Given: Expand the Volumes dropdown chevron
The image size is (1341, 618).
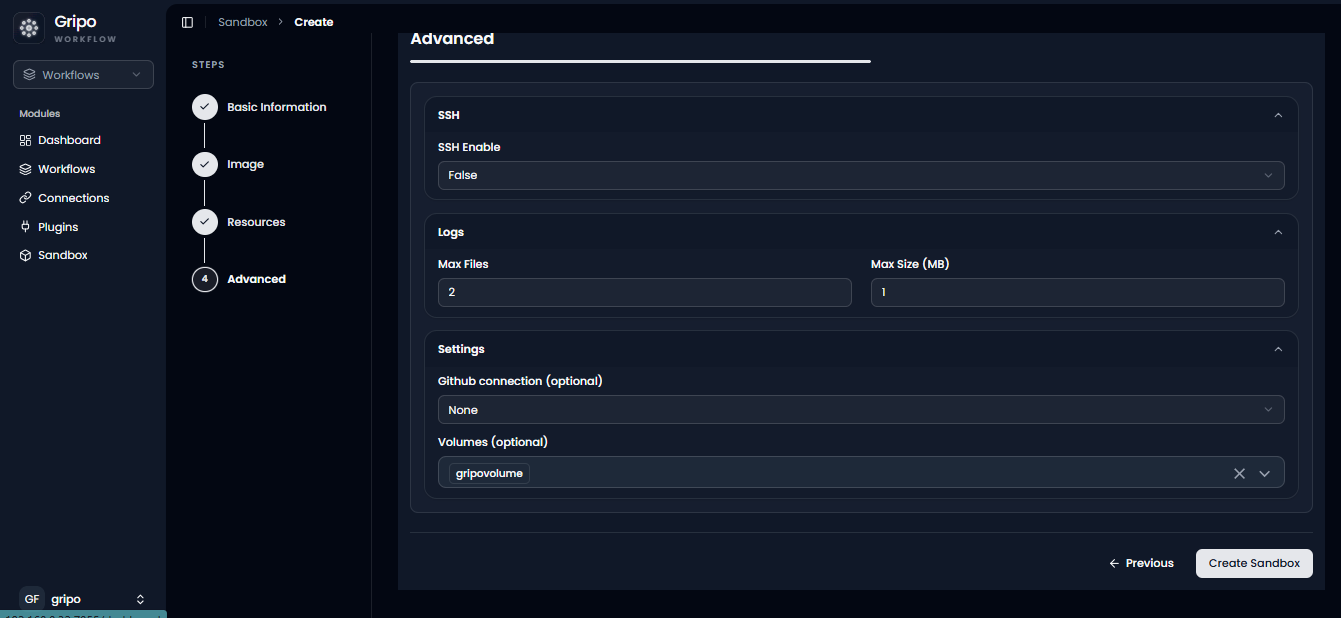Looking at the screenshot, I should [1264, 473].
